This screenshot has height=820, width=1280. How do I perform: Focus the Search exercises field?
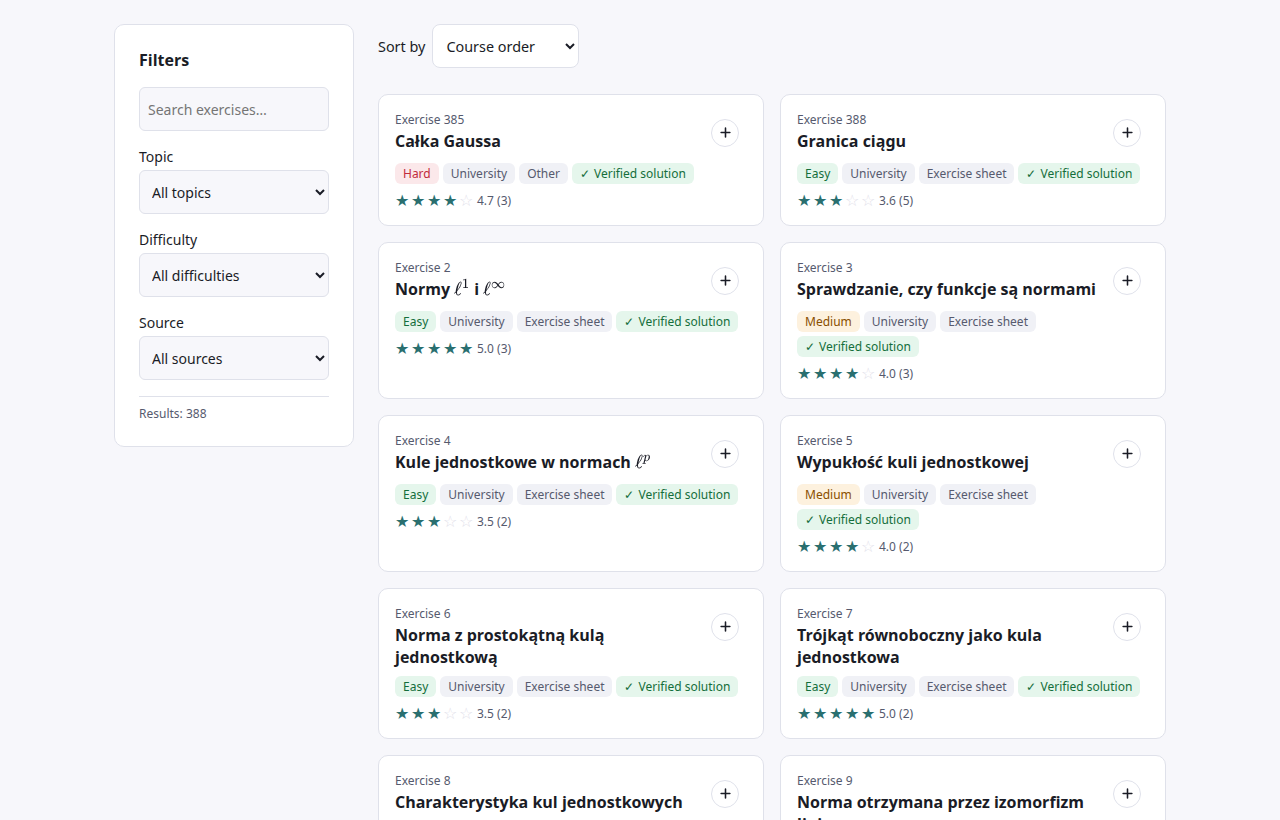234,109
